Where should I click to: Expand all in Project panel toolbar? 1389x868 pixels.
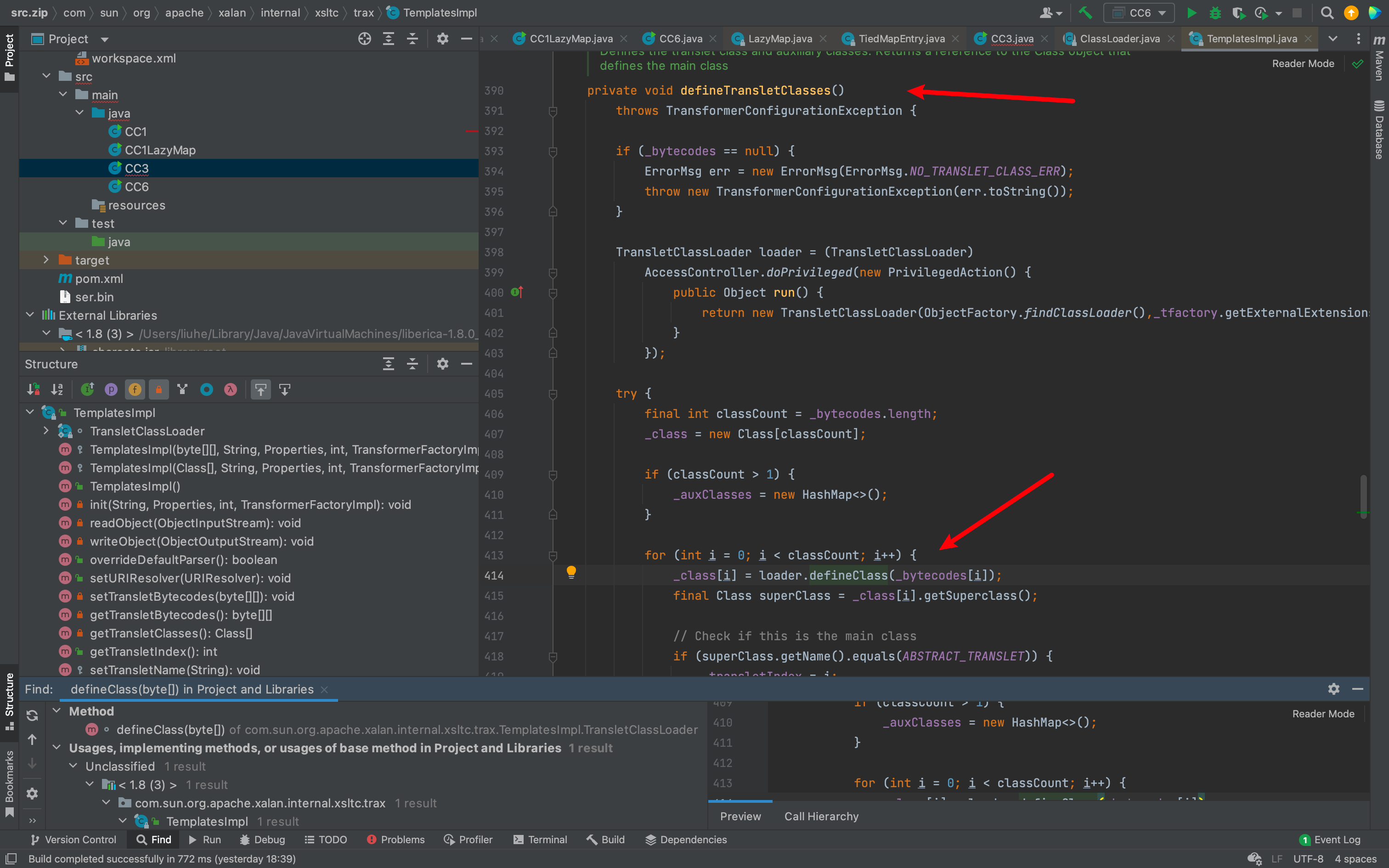389,39
